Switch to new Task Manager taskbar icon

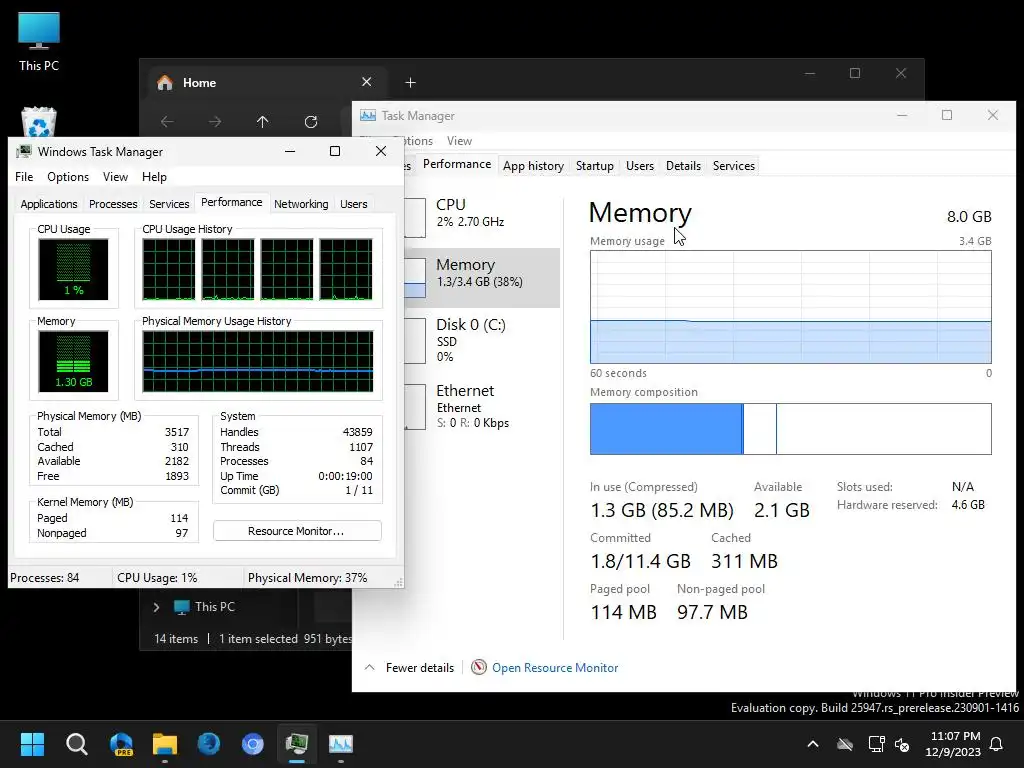(x=341, y=743)
